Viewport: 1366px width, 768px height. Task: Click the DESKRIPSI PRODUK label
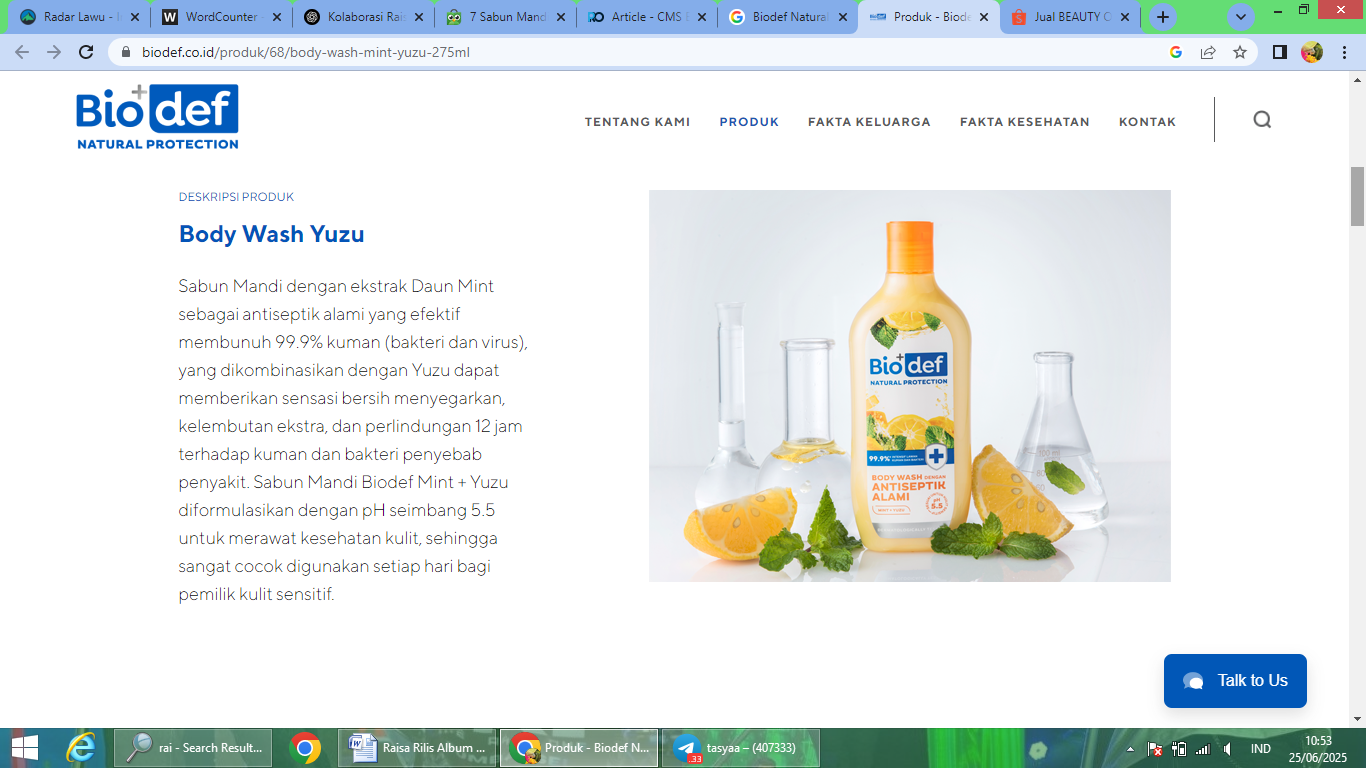[x=236, y=197]
